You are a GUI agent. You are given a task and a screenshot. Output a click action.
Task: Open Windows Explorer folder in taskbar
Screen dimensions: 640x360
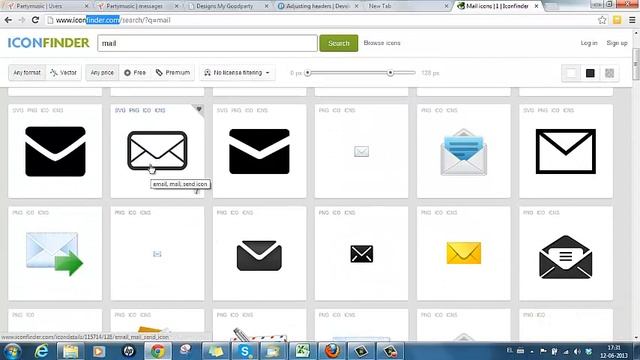click(70, 351)
